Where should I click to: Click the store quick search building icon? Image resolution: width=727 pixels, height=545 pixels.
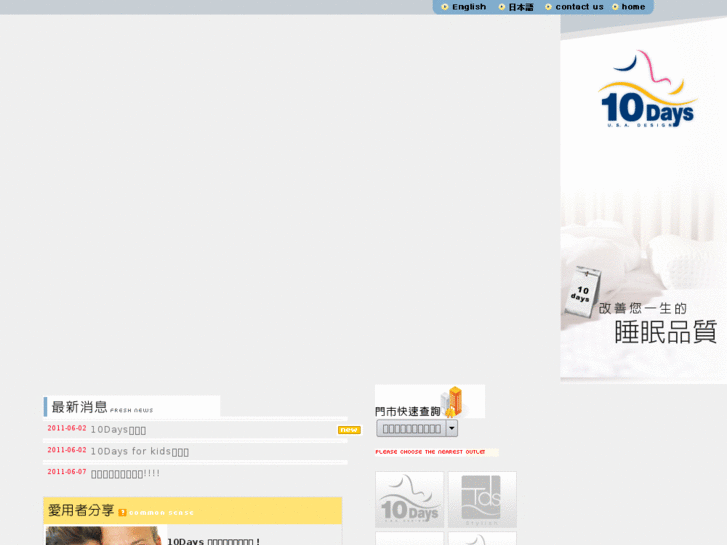click(x=452, y=402)
